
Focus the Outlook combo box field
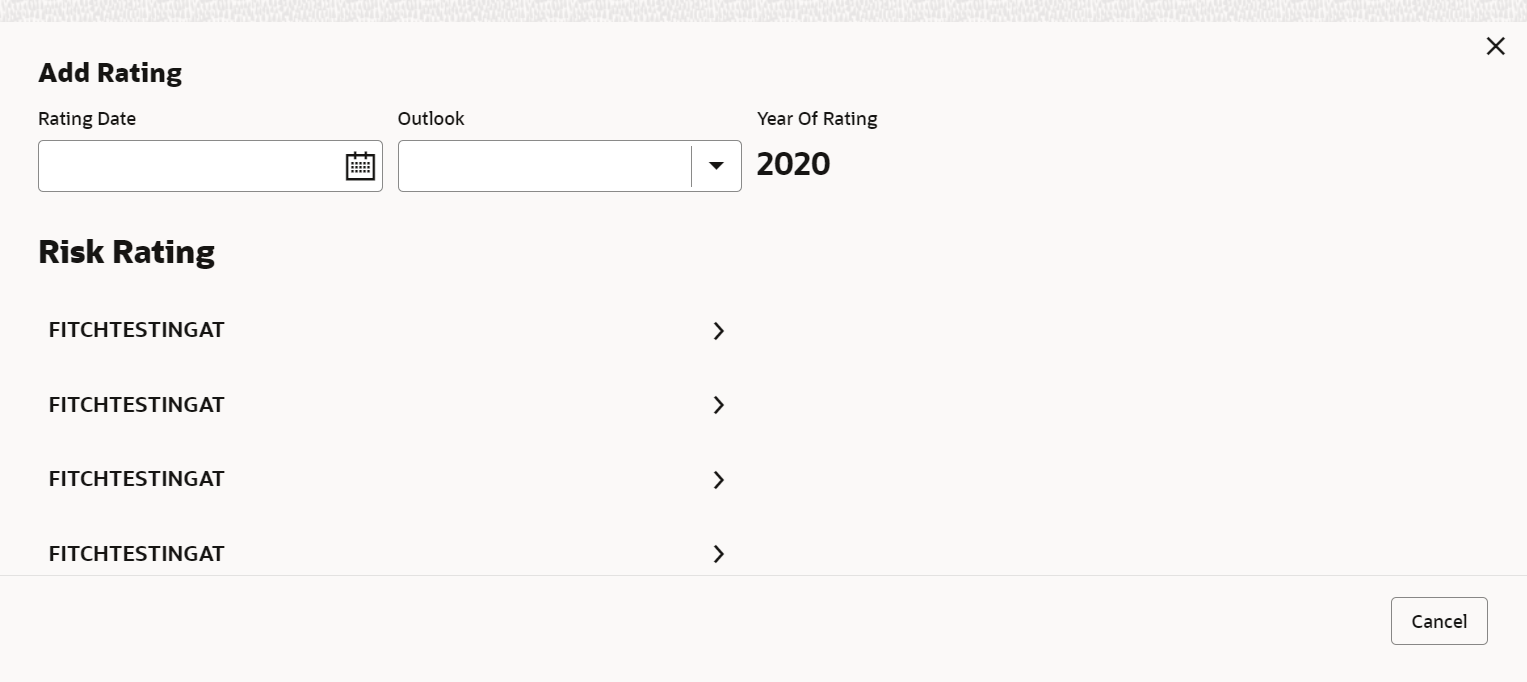pos(545,166)
